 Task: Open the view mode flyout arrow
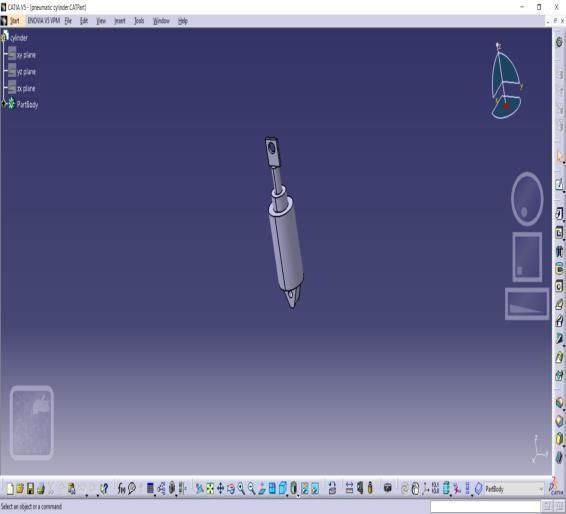pos(298,495)
